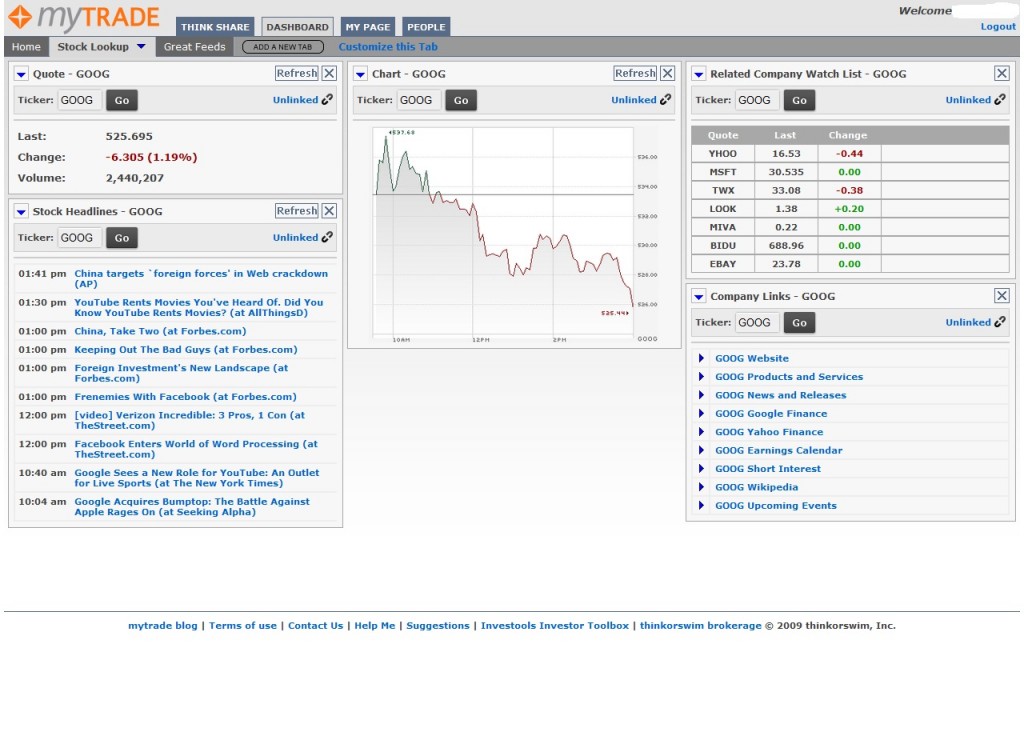Viewport: 1024px width, 752px height.
Task: Click the myTRADE logo
Action: 84,18
